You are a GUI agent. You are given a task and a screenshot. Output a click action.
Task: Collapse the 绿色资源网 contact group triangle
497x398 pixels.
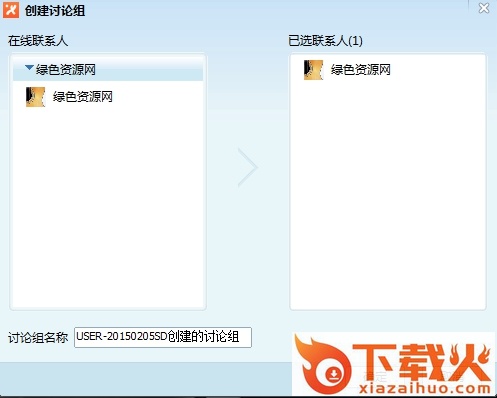pos(29,68)
